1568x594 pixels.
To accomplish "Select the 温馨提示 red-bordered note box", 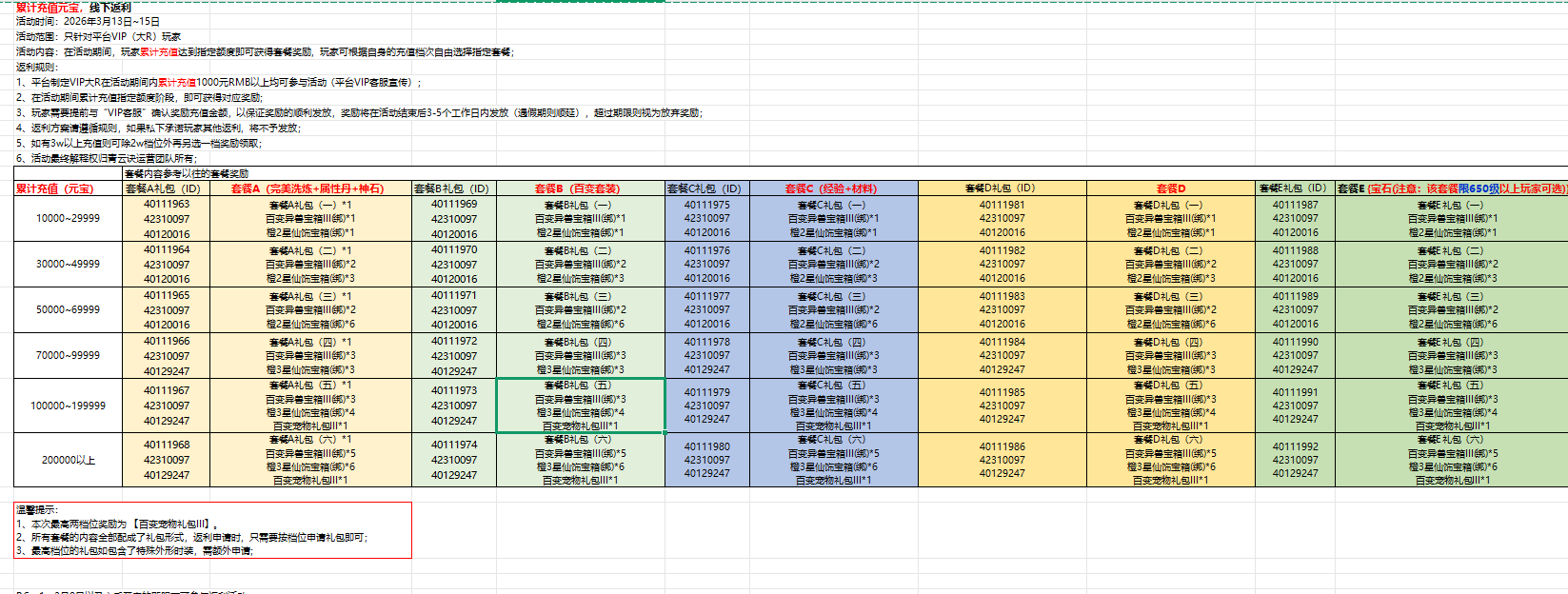I will click(x=213, y=530).
